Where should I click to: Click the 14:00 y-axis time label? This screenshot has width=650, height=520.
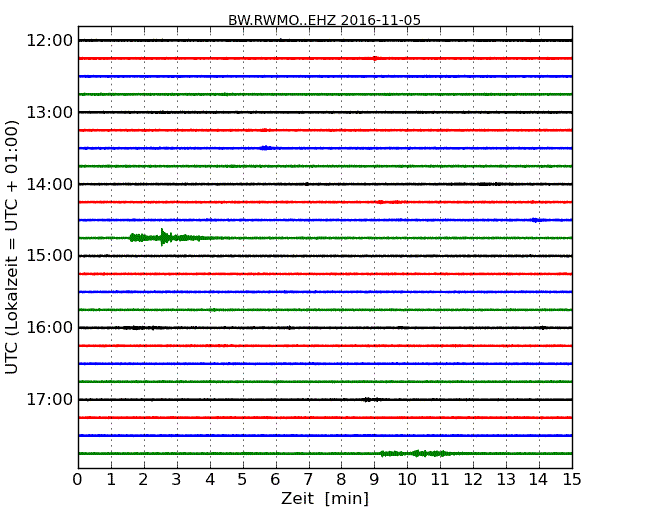(x=49, y=184)
